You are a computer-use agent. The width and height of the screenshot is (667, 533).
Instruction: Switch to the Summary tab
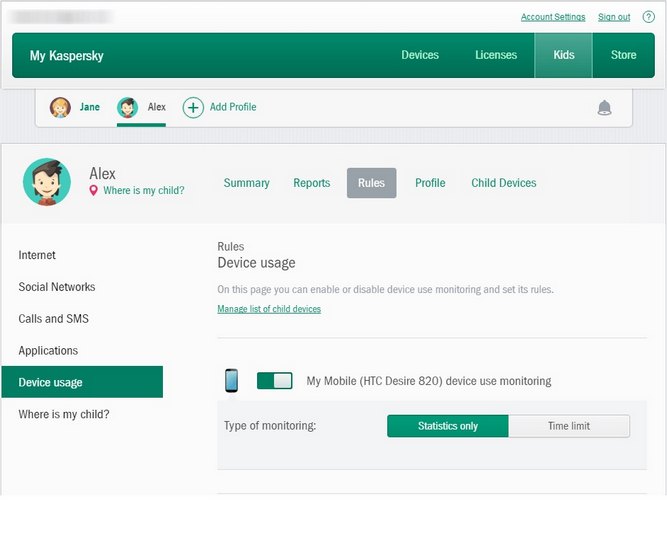247,183
